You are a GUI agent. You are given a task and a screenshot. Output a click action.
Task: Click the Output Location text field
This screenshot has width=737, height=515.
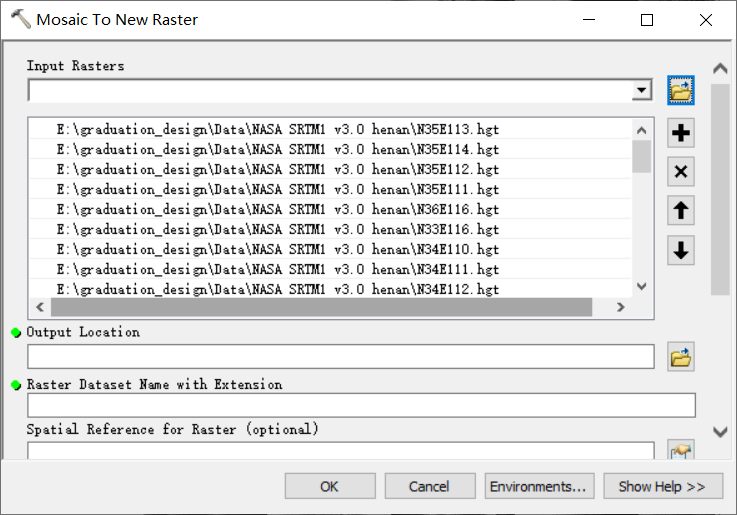pos(341,357)
